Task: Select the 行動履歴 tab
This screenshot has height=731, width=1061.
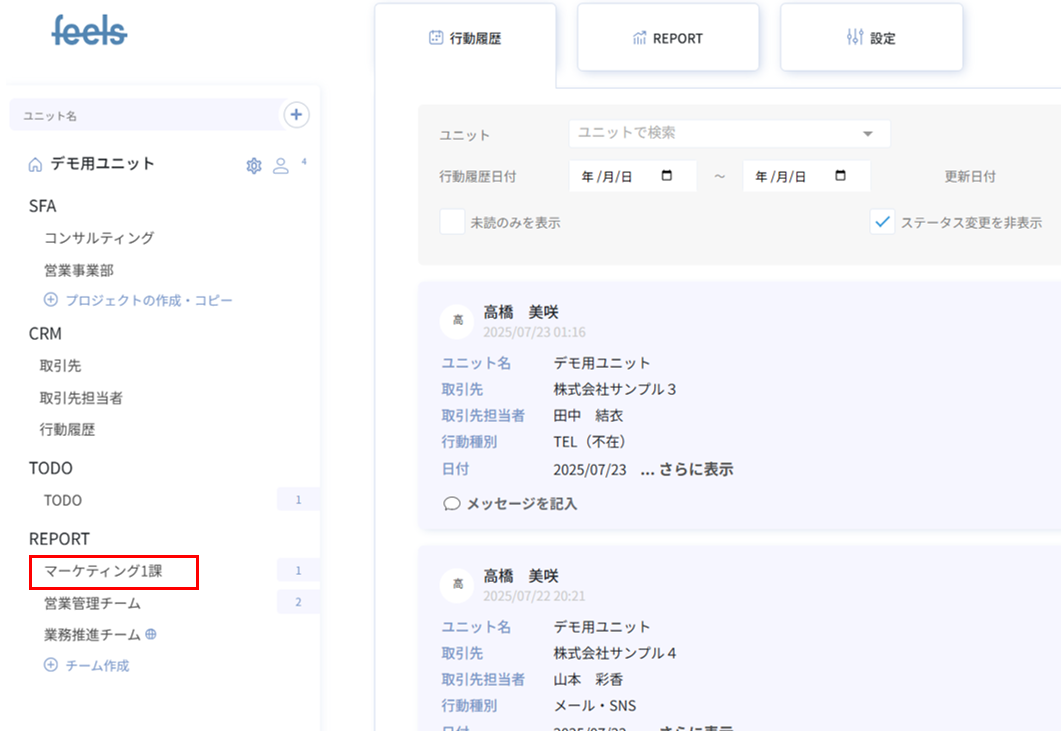Action: 465,39
